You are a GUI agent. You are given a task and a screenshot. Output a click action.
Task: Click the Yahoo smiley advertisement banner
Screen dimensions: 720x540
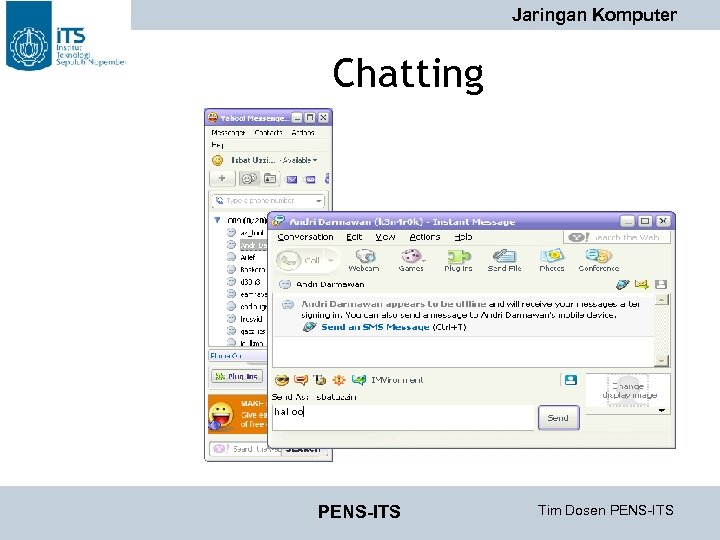(x=237, y=414)
